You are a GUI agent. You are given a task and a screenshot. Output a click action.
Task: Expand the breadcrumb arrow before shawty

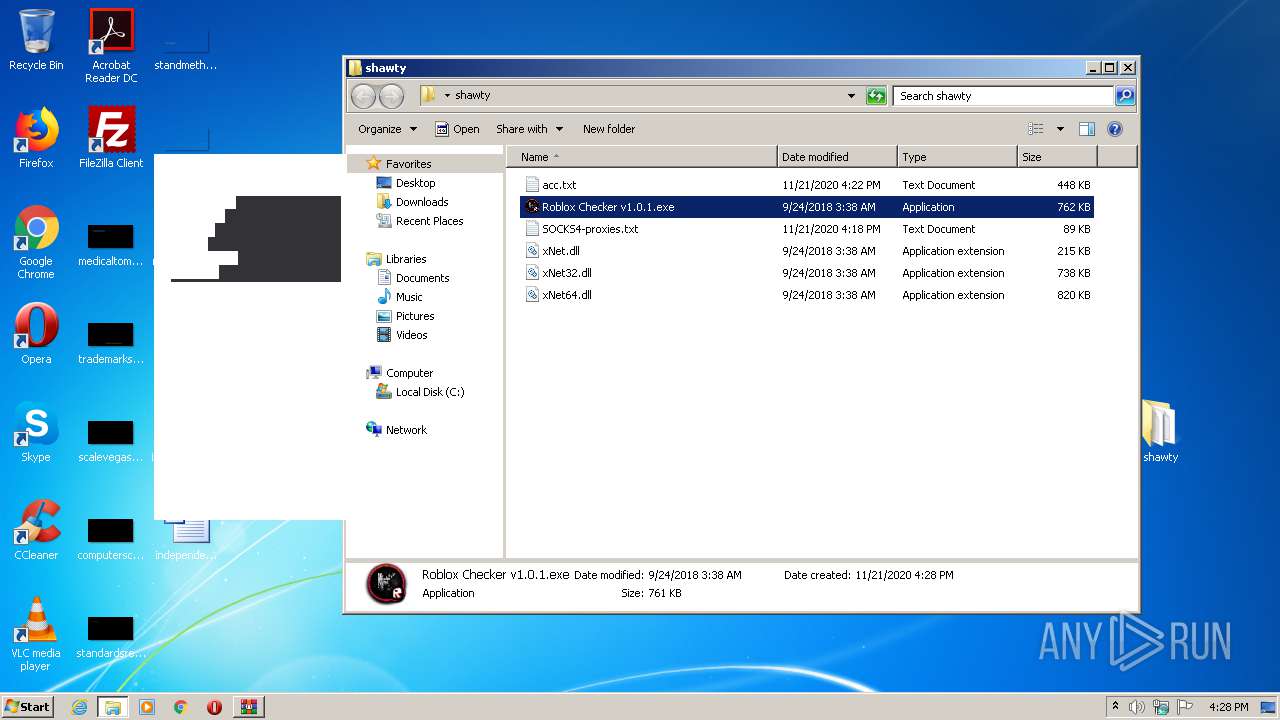[x=448, y=96]
